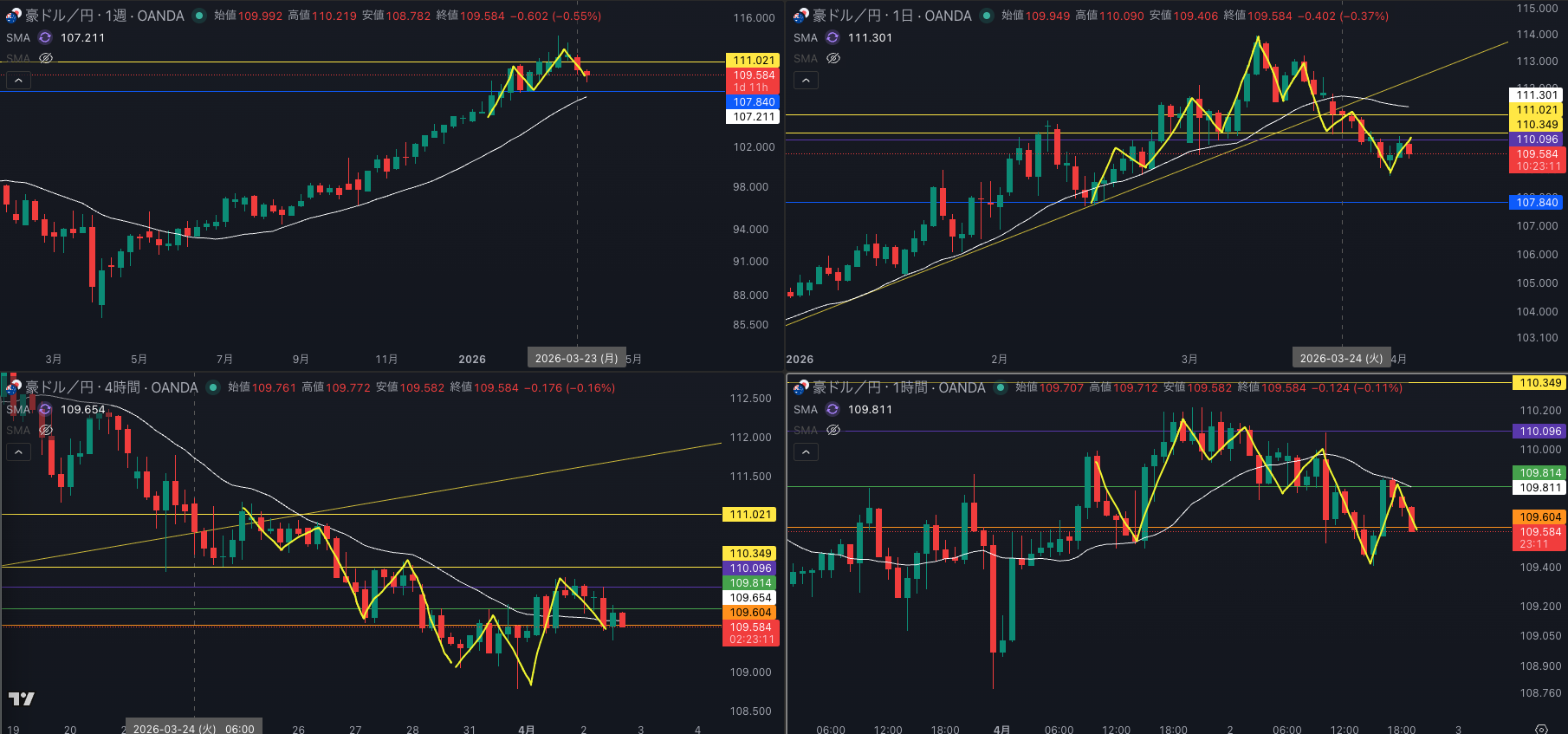Show hidden SMA indicator on weekly chart
The width and height of the screenshot is (1568, 734).
(46, 58)
